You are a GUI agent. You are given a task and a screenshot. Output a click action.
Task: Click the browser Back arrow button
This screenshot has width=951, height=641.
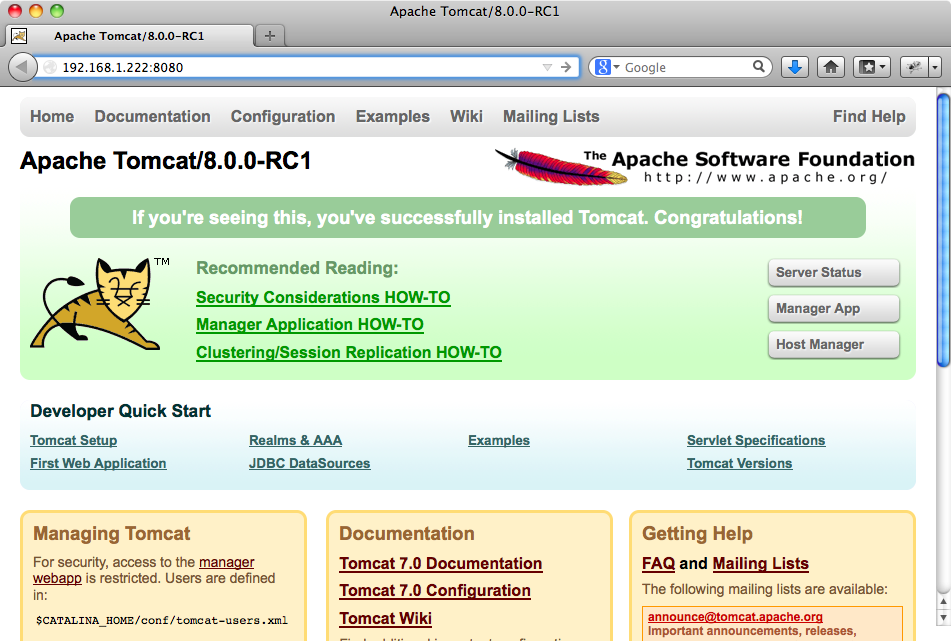(22, 67)
